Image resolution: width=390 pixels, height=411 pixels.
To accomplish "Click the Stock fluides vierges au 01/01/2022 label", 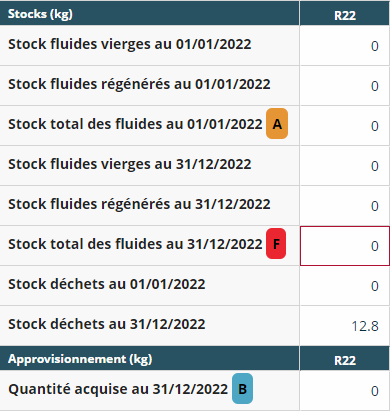I will click(130, 44).
